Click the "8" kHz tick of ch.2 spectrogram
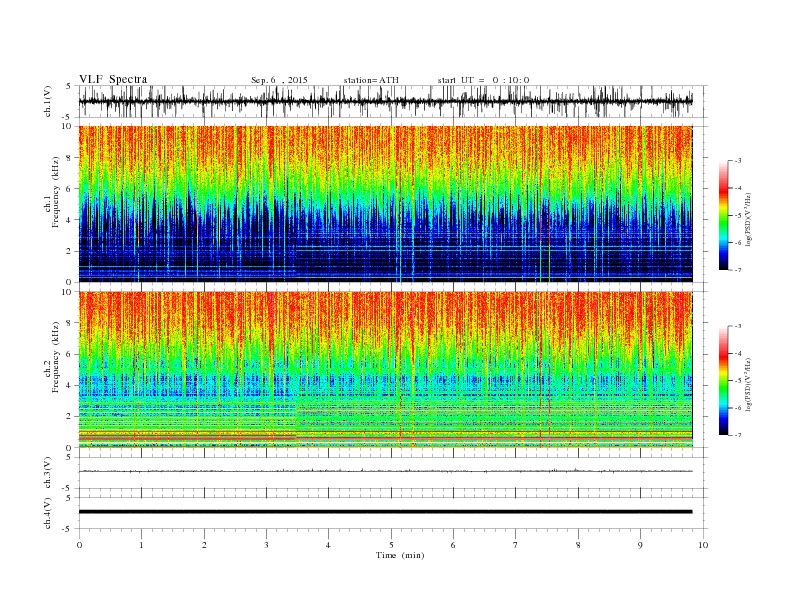Screen dimensions: 792x612 coord(70,323)
